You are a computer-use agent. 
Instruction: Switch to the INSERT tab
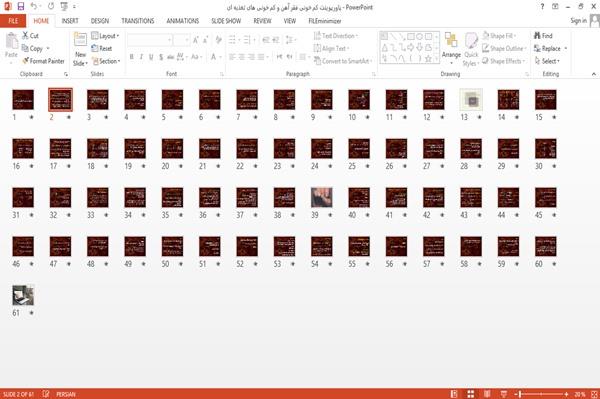pyautogui.click(x=70, y=21)
